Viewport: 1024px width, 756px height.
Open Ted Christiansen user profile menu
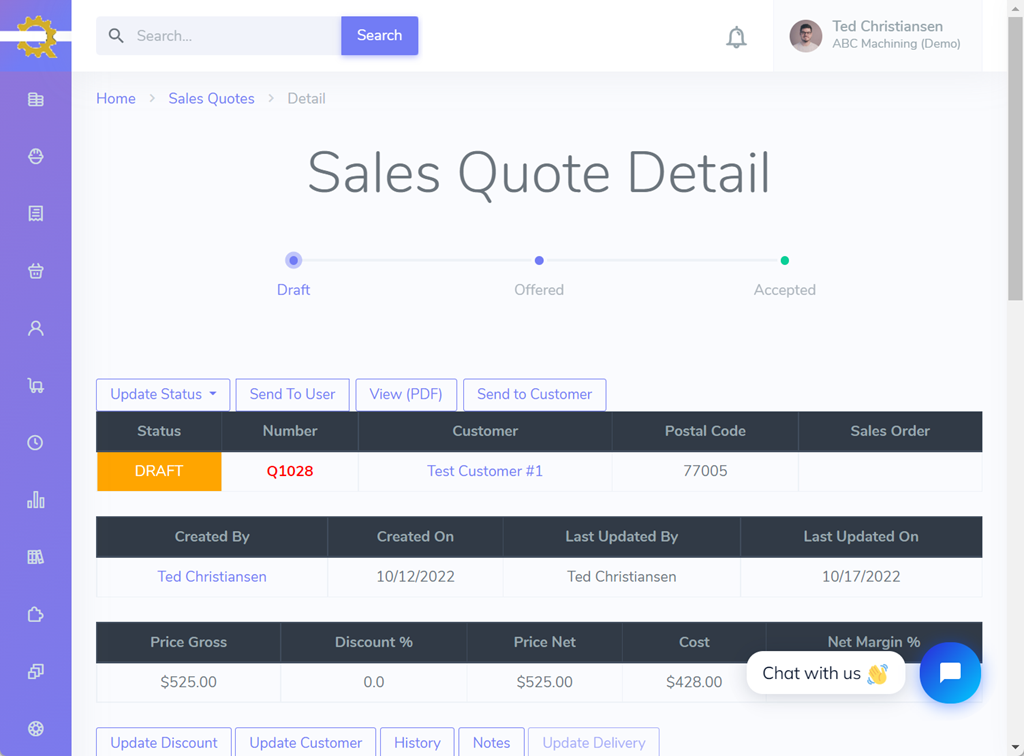[x=877, y=36]
